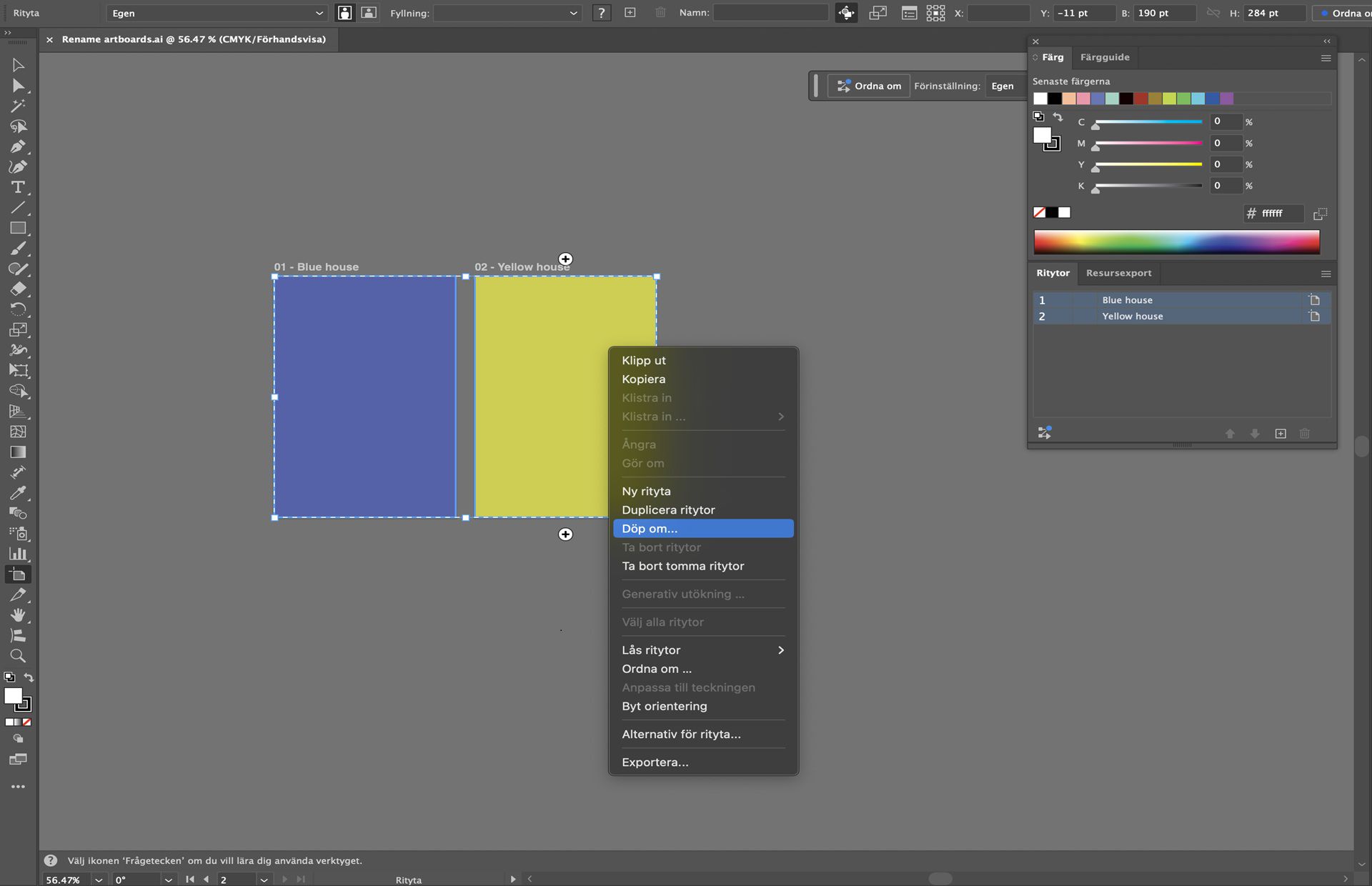Set portrait orientation in the control bar
Image resolution: width=1372 pixels, height=886 pixels.
(344, 13)
